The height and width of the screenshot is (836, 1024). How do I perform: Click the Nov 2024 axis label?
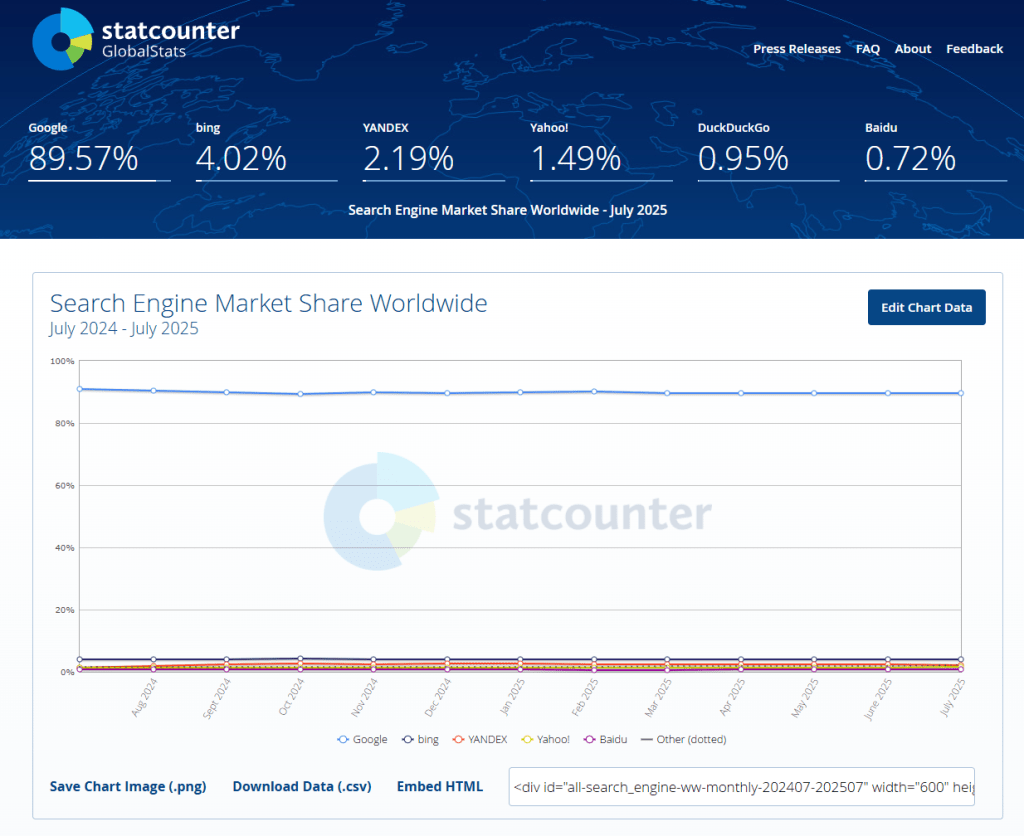pos(364,698)
